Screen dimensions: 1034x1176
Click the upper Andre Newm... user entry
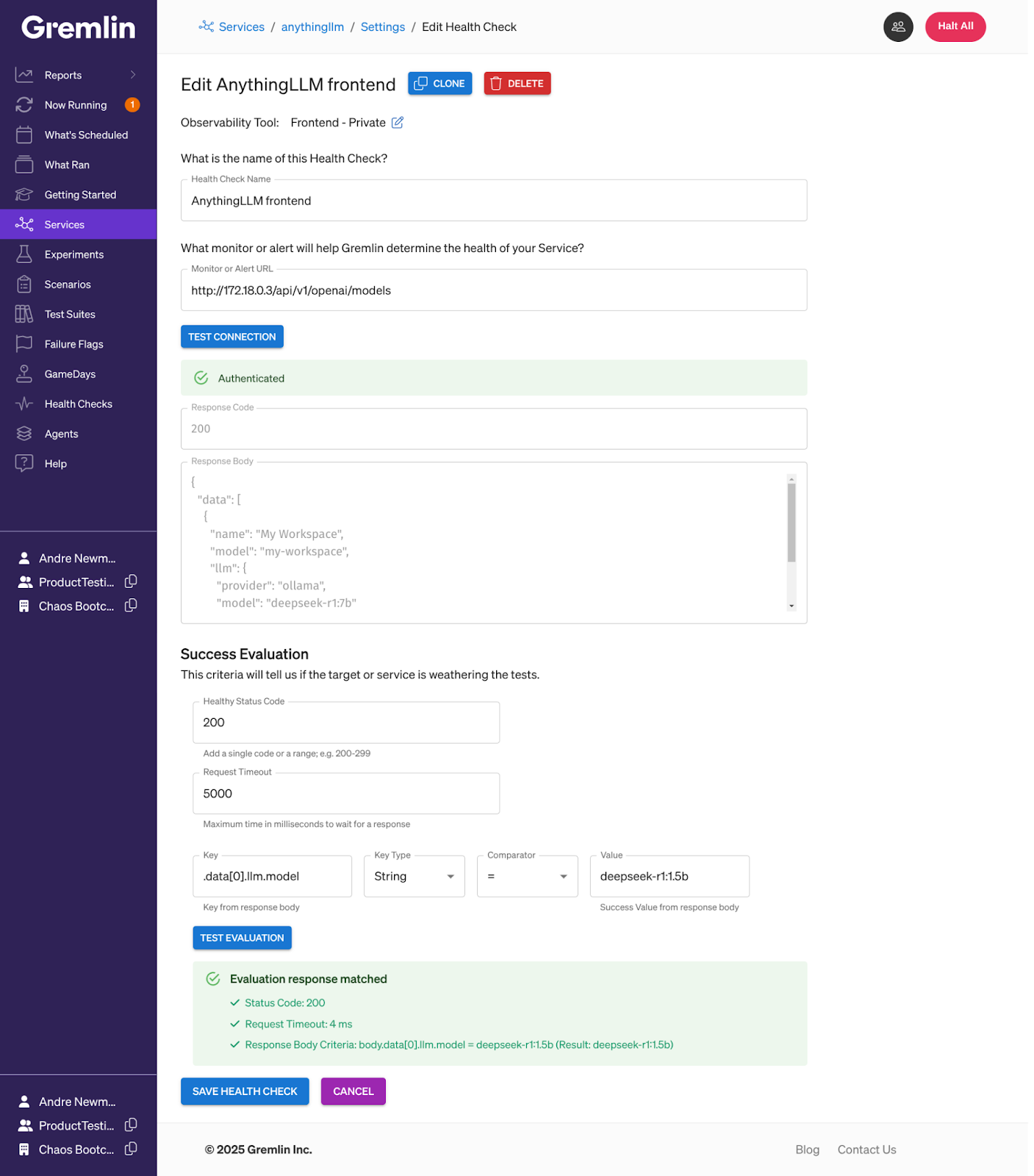[x=68, y=558]
